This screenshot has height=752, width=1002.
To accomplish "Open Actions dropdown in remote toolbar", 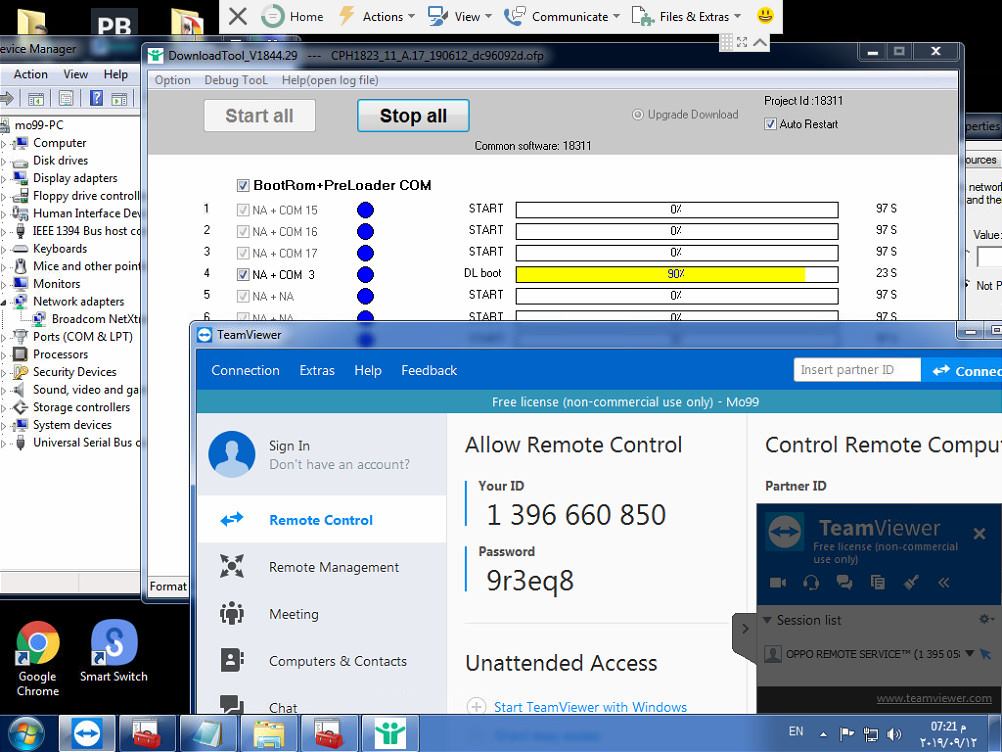I will tap(376, 16).
